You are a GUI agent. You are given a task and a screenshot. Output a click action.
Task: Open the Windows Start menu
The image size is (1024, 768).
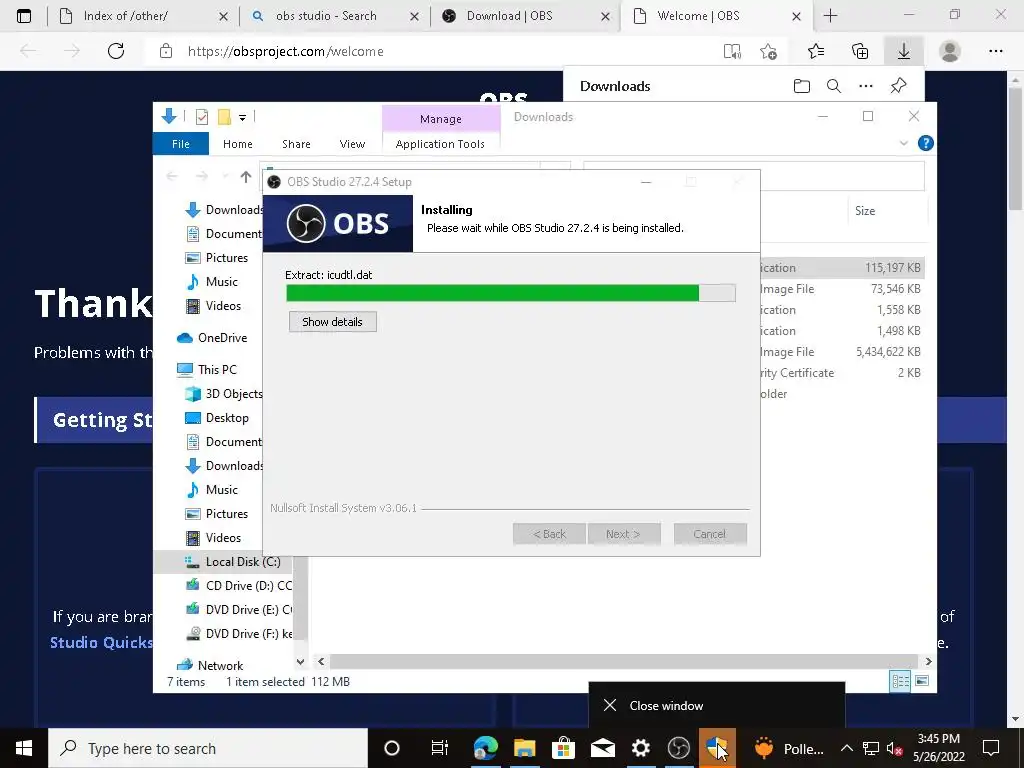pyautogui.click(x=24, y=748)
